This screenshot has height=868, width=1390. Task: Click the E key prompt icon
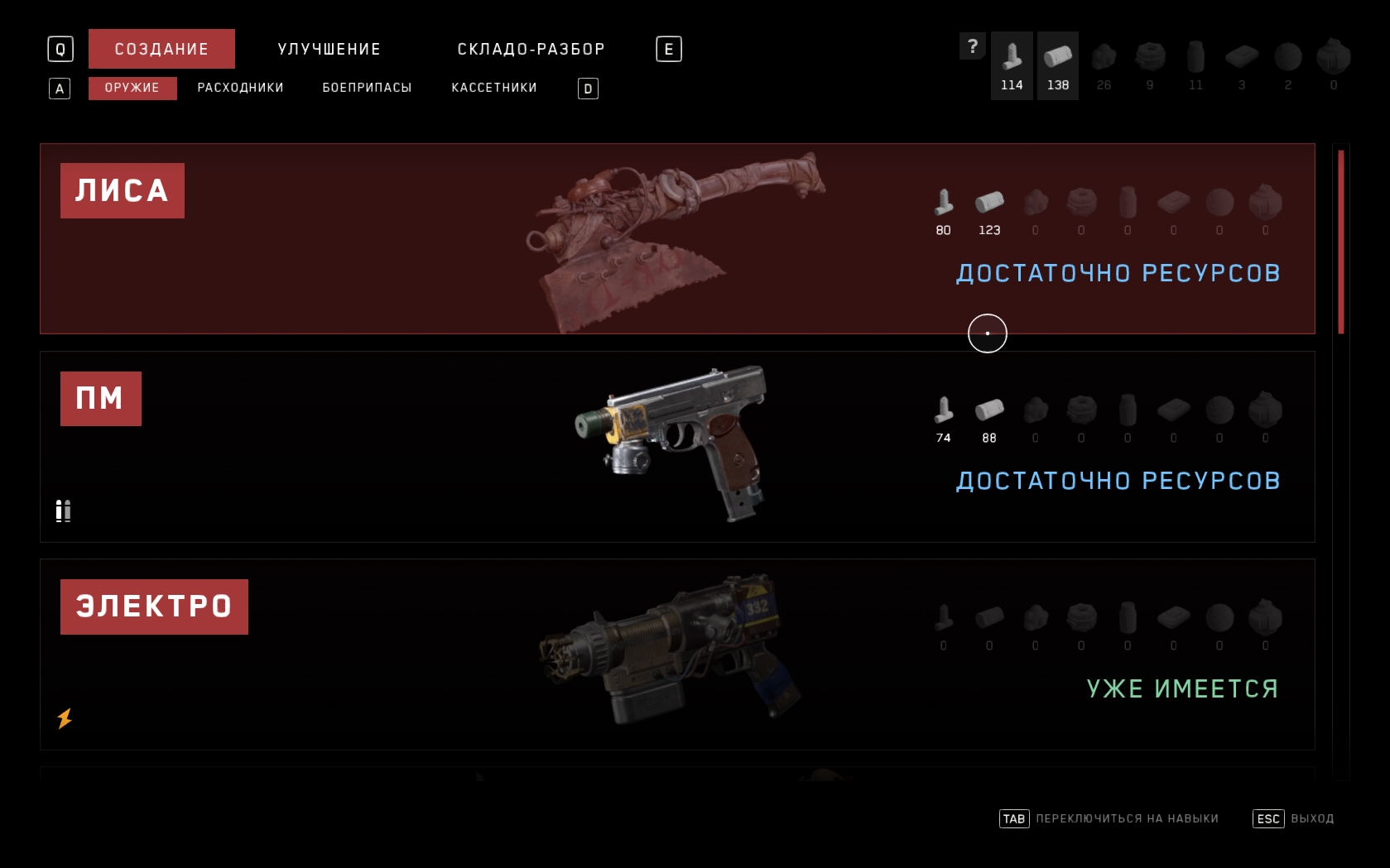(x=669, y=50)
